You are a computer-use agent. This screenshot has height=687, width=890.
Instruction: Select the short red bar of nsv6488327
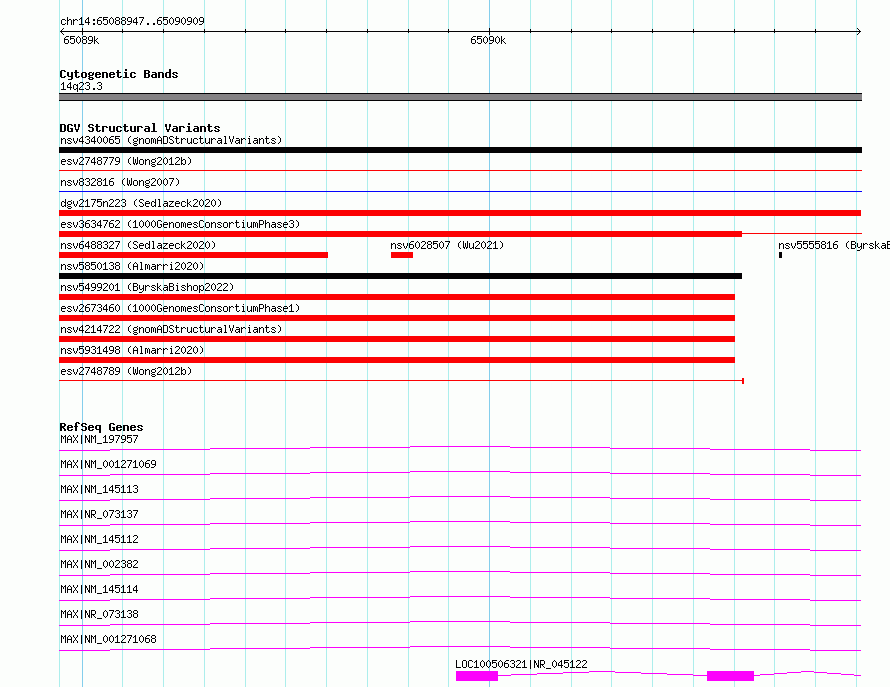click(x=194, y=255)
